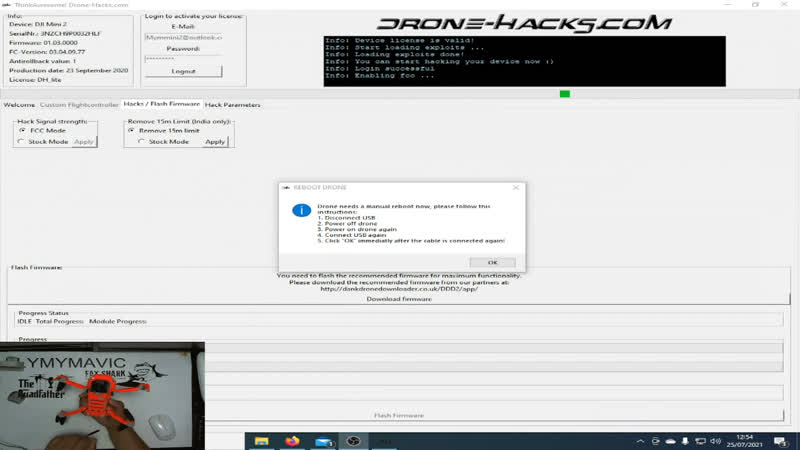Click the Reboot Drone dialog title icon

click(x=286, y=188)
